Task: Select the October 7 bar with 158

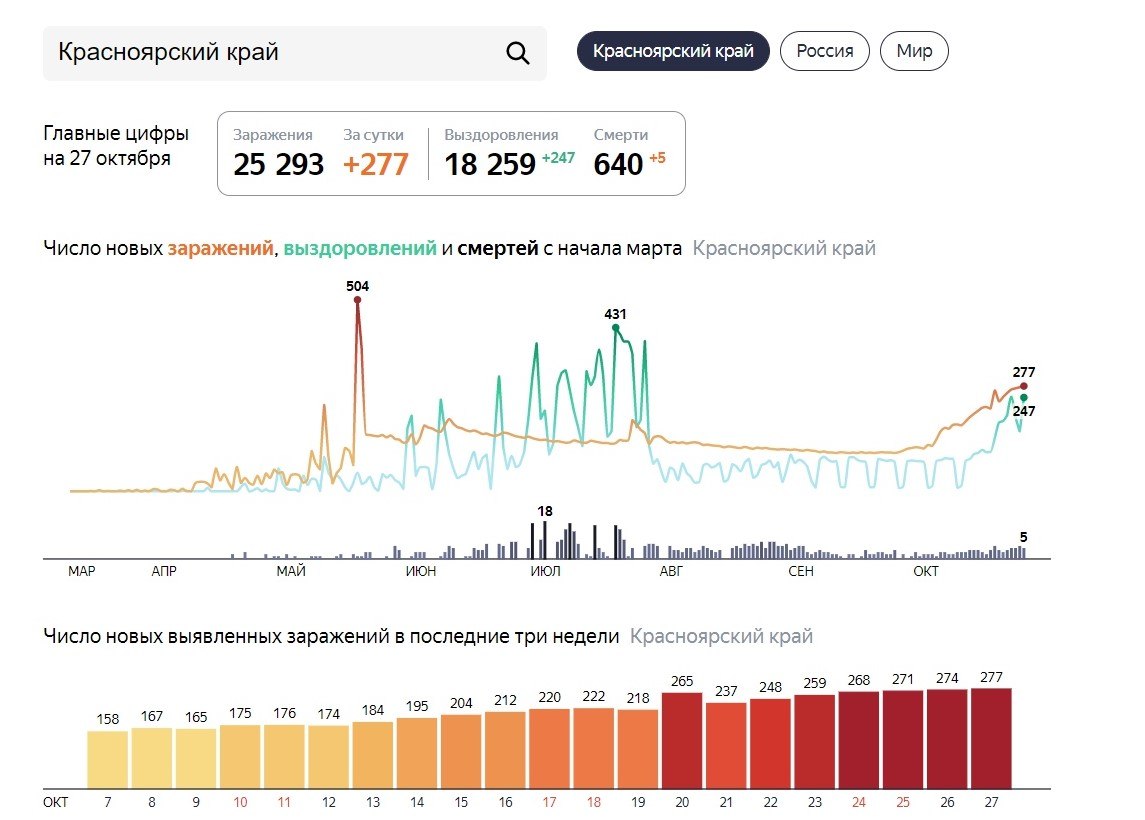Action: click(107, 759)
